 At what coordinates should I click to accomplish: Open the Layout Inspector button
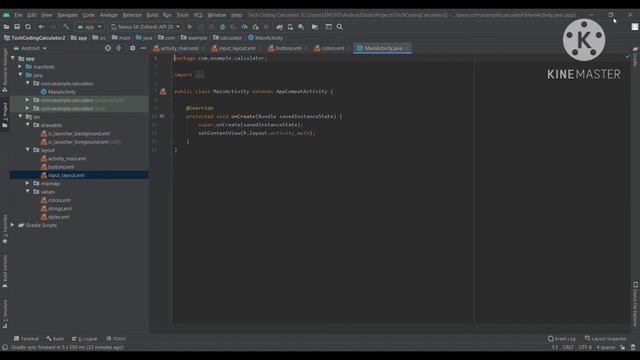pos(606,339)
